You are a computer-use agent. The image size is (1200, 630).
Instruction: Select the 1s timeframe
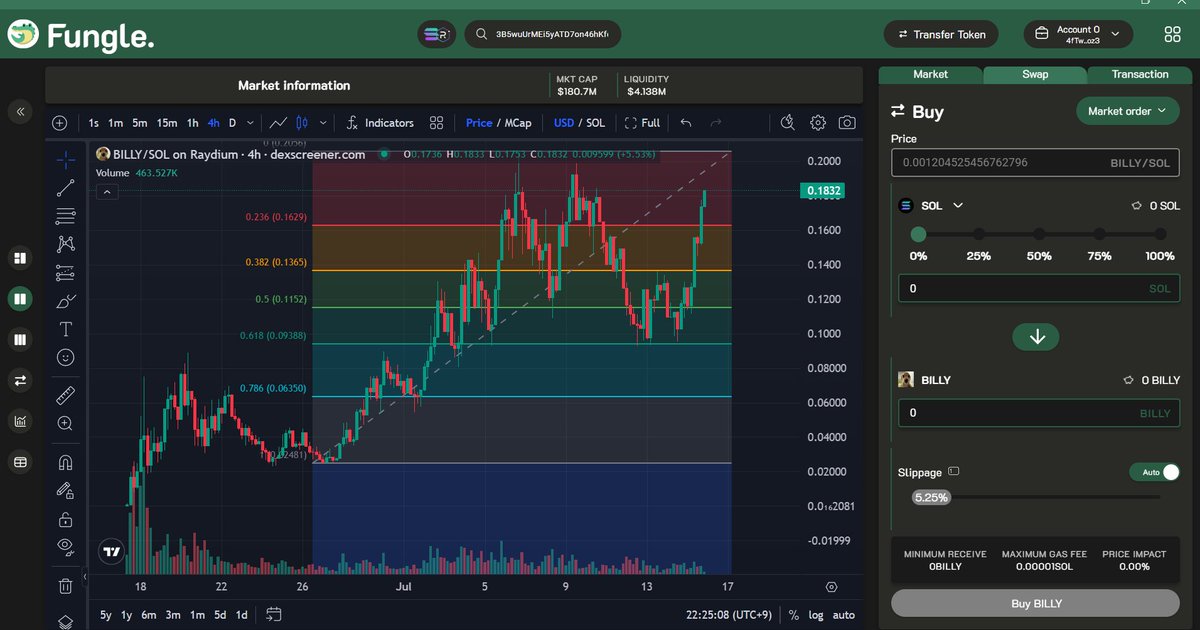pyautogui.click(x=94, y=123)
